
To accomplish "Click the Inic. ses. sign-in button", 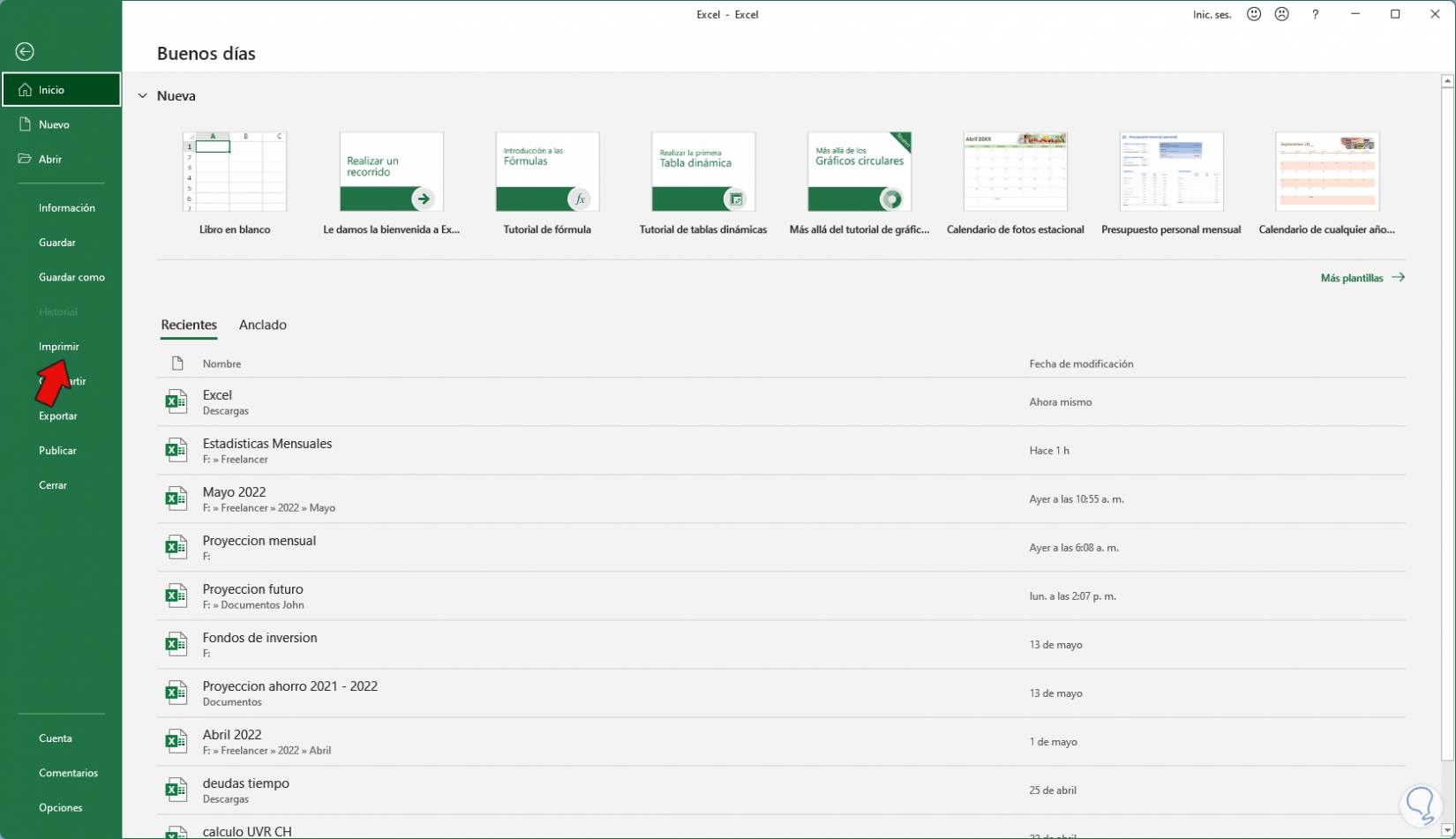I will tap(1212, 14).
